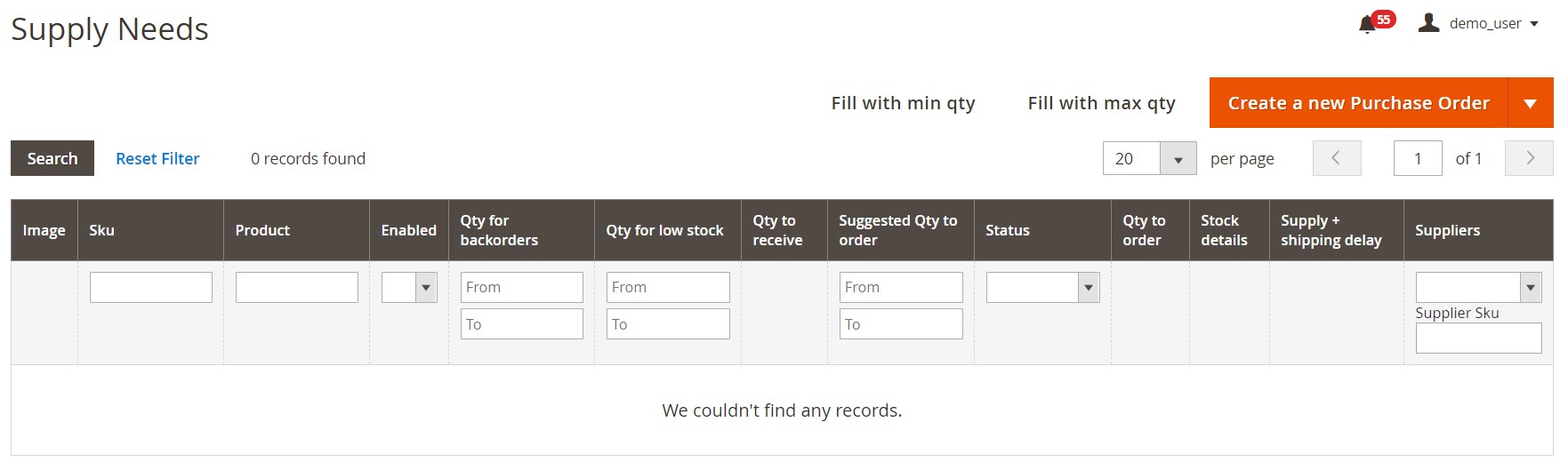Screen dimensions: 1568x470
Task: Click Qty for backorders From field
Action: (x=521, y=287)
